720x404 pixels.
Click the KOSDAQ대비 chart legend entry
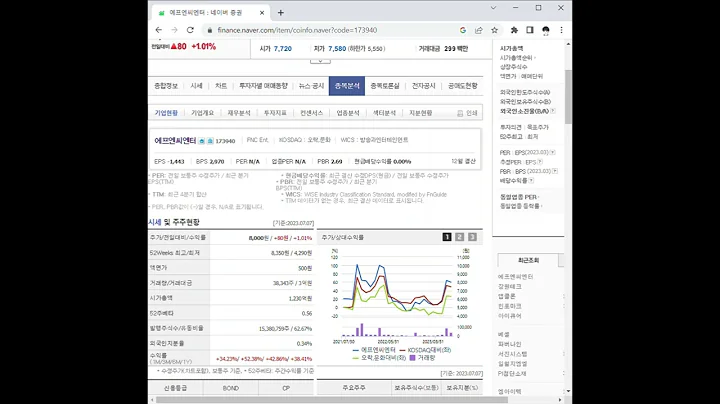tap(425, 350)
